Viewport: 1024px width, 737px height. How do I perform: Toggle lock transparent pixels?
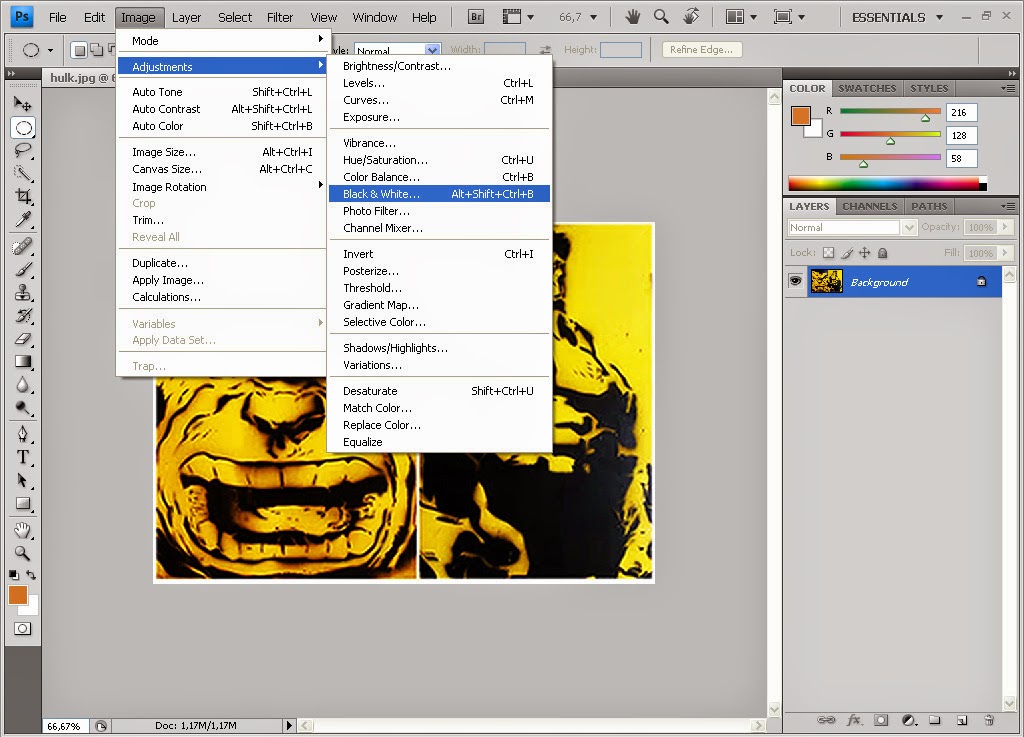[828, 253]
